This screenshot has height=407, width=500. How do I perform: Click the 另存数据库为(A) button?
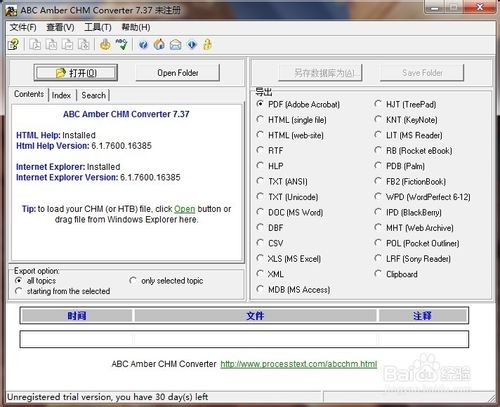tap(321, 73)
